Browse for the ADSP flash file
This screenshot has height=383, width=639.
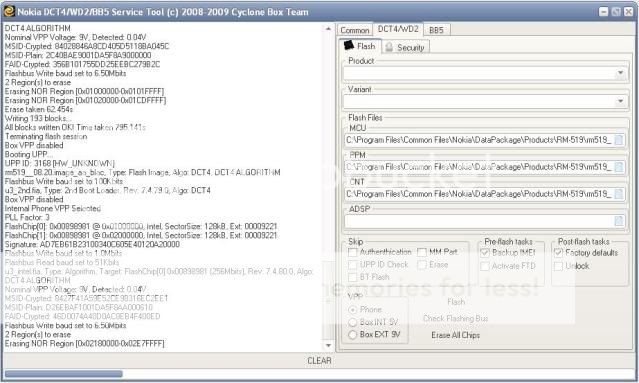(618, 221)
